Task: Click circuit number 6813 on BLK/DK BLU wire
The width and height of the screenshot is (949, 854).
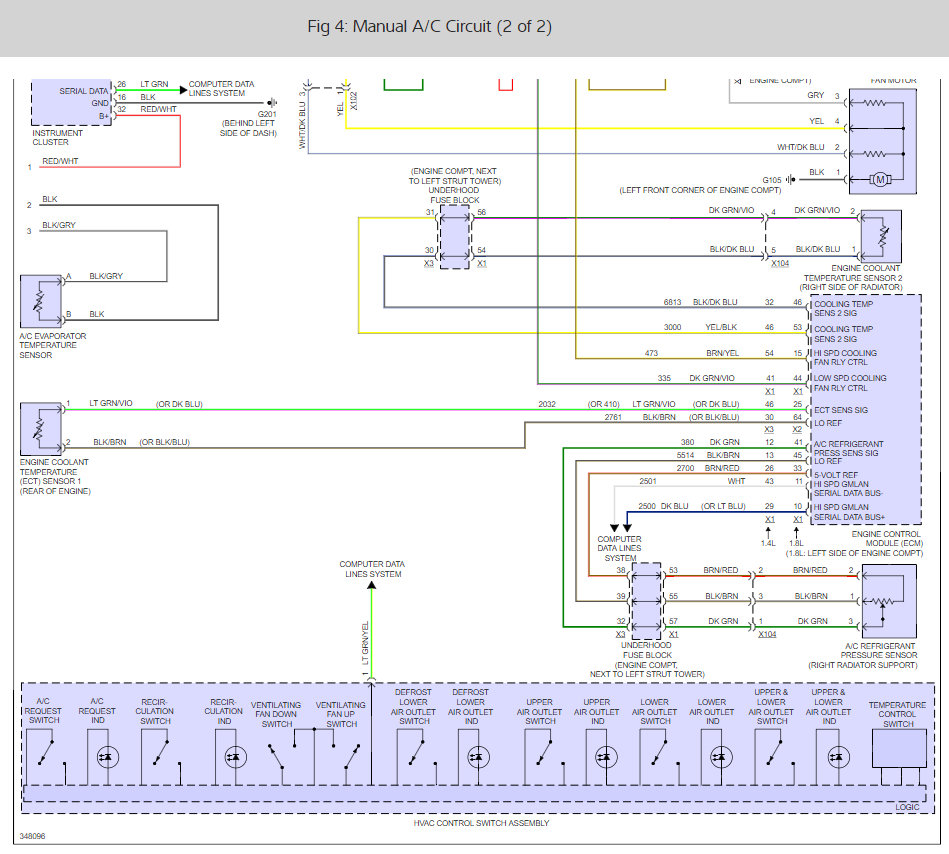Action: [672, 302]
